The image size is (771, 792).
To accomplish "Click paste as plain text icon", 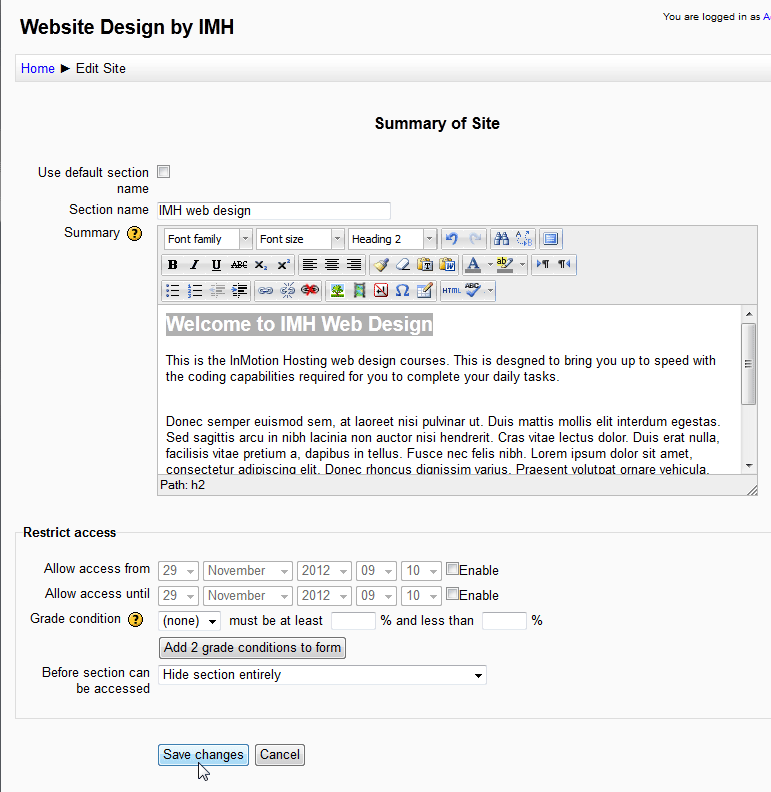I will pos(425,265).
